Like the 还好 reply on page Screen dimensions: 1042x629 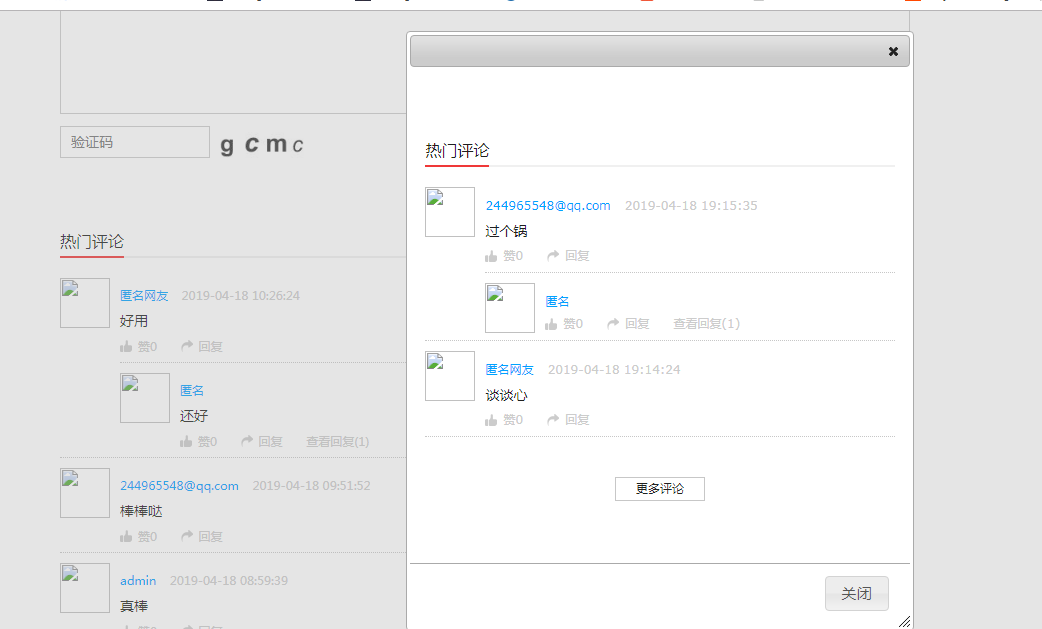point(198,442)
